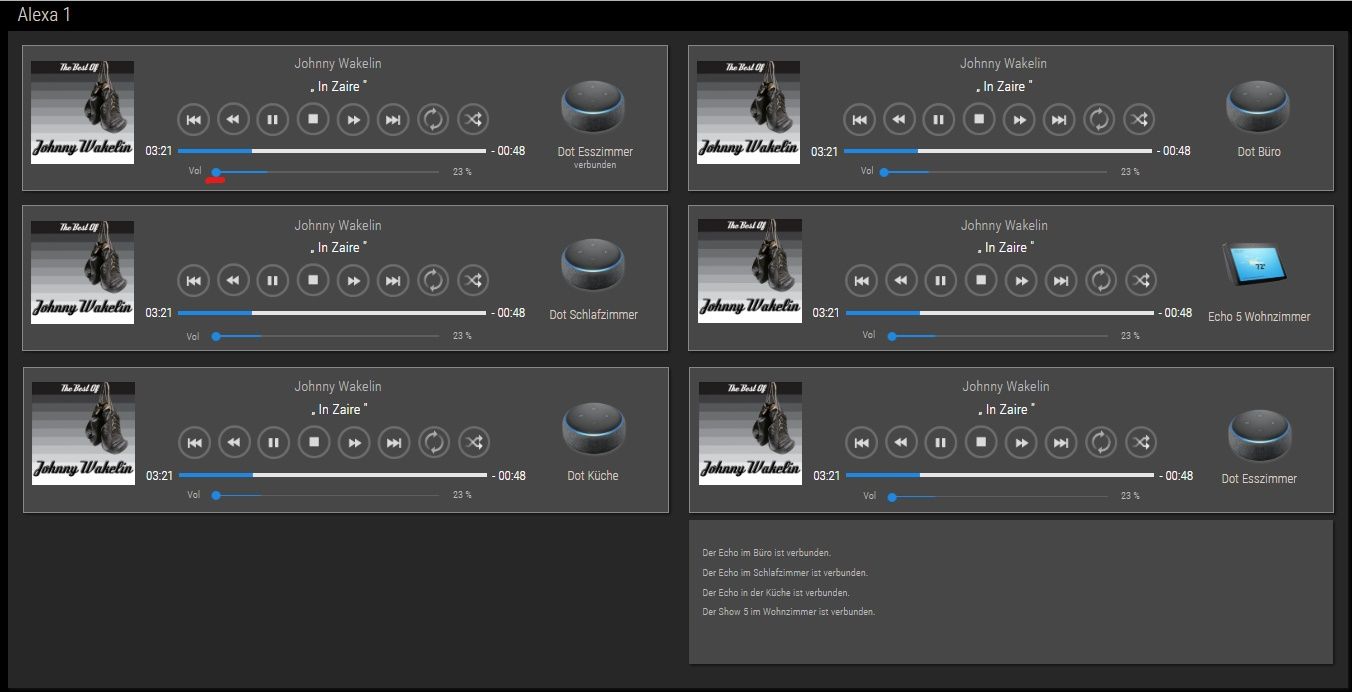Jump to next track on Dot Schlafzimmer
This screenshot has height=692, width=1352.
393,281
